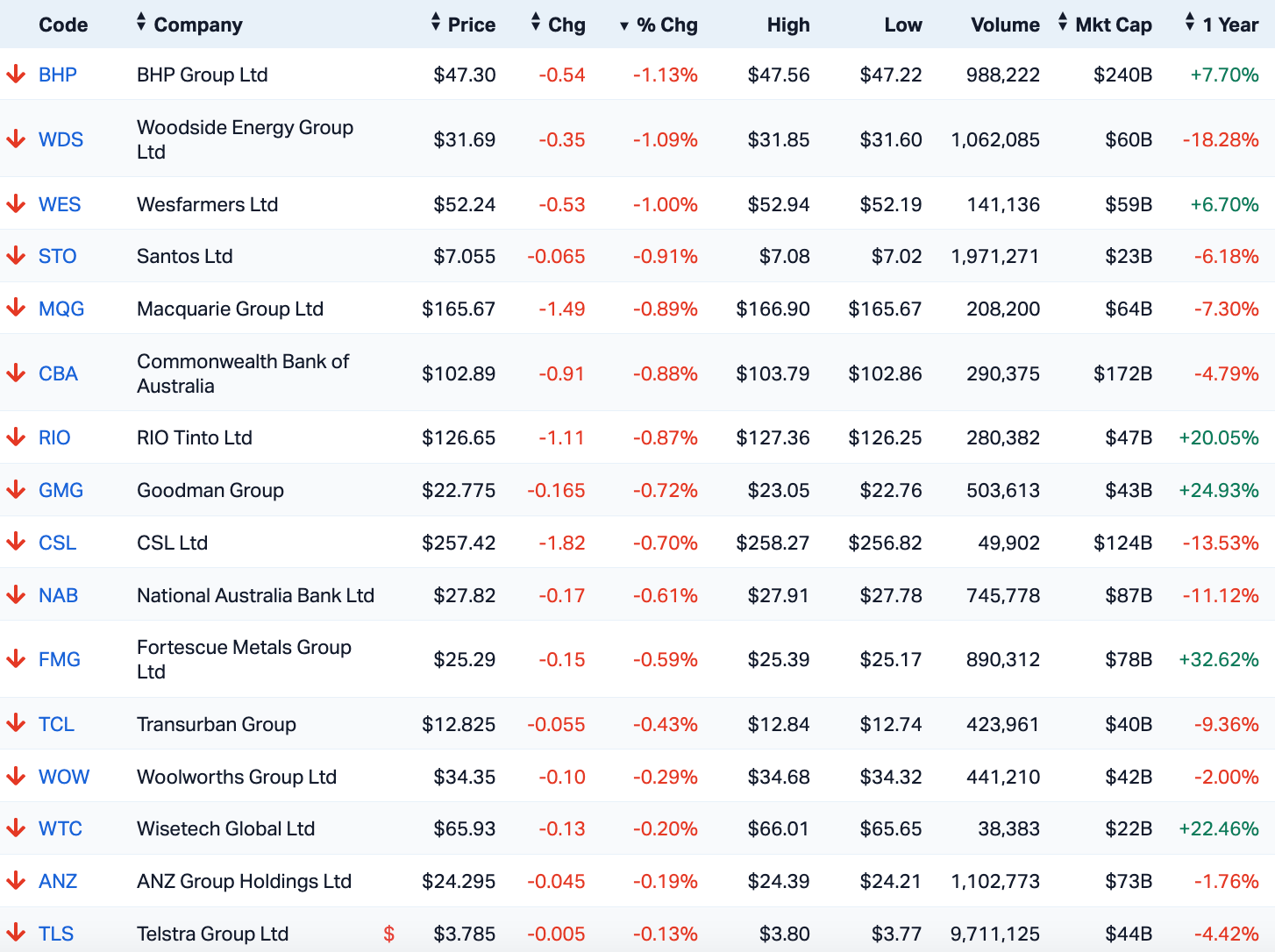1275x952 pixels.
Task: Open the WTC stock code link
Action: 61,828
